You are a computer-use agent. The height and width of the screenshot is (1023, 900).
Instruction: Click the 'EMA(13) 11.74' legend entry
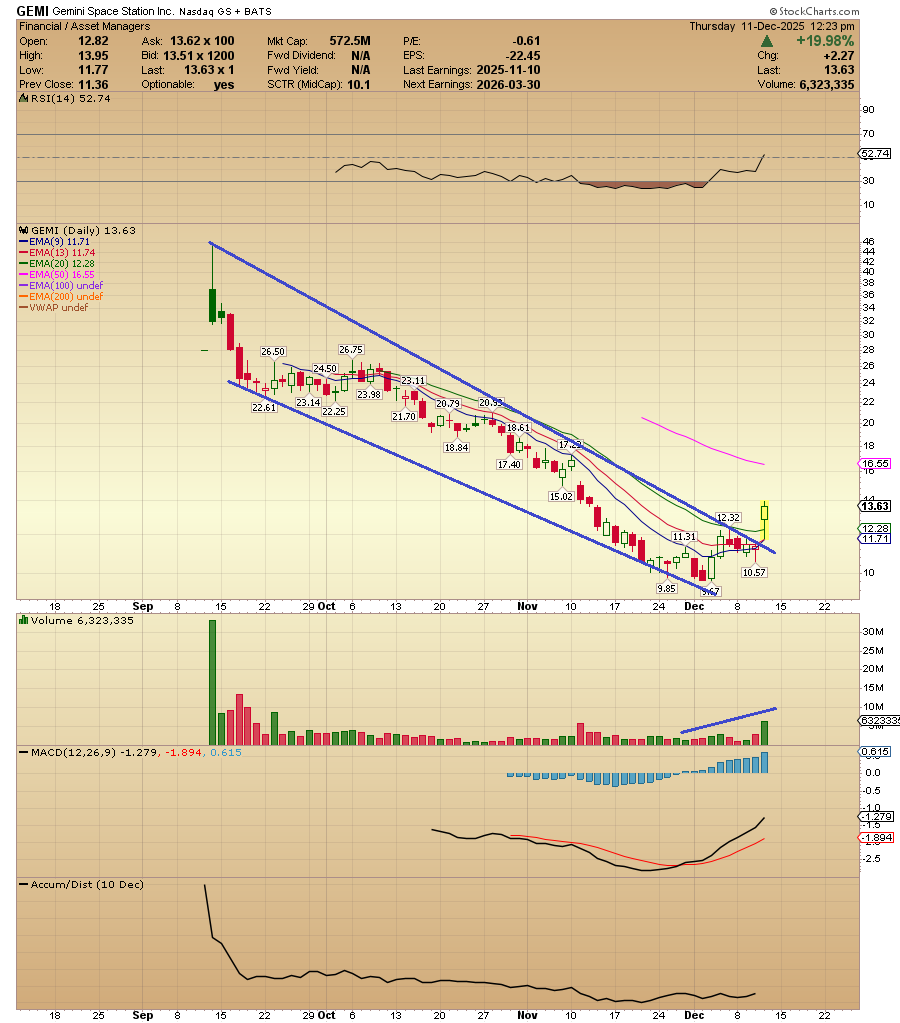(x=57, y=252)
